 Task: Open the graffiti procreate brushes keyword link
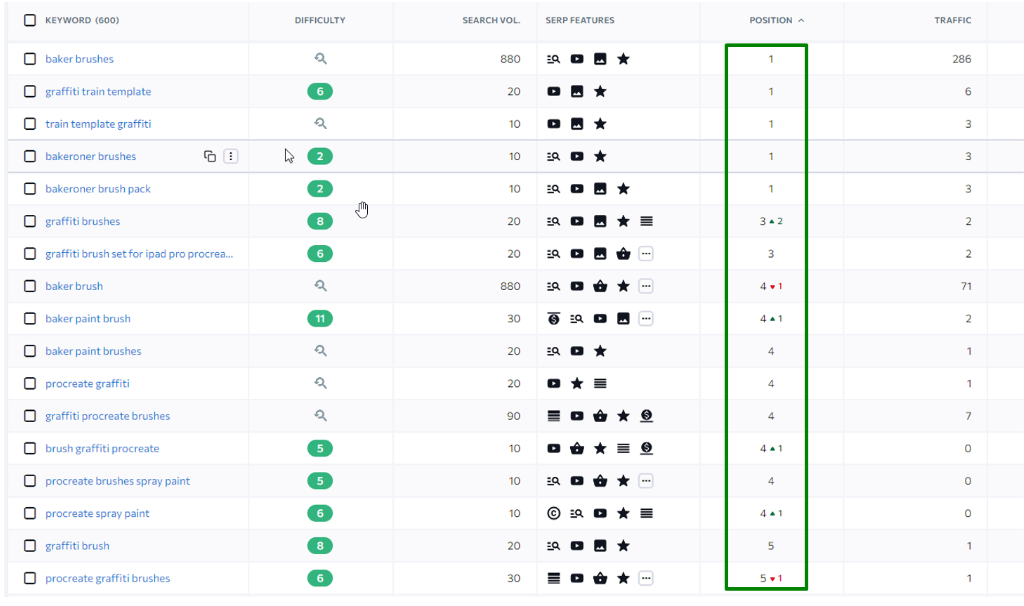107,416
